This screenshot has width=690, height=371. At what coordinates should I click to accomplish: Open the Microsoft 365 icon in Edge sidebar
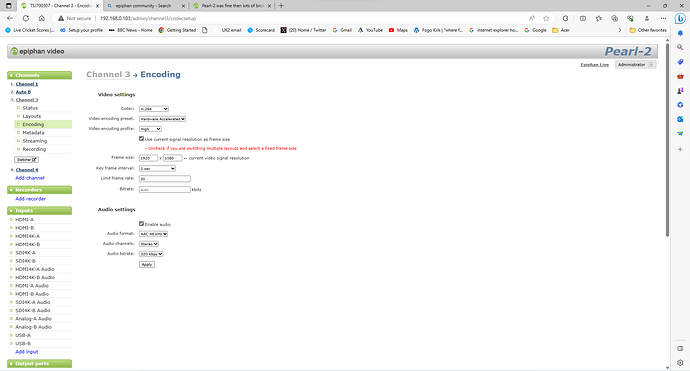coord(680,105)
